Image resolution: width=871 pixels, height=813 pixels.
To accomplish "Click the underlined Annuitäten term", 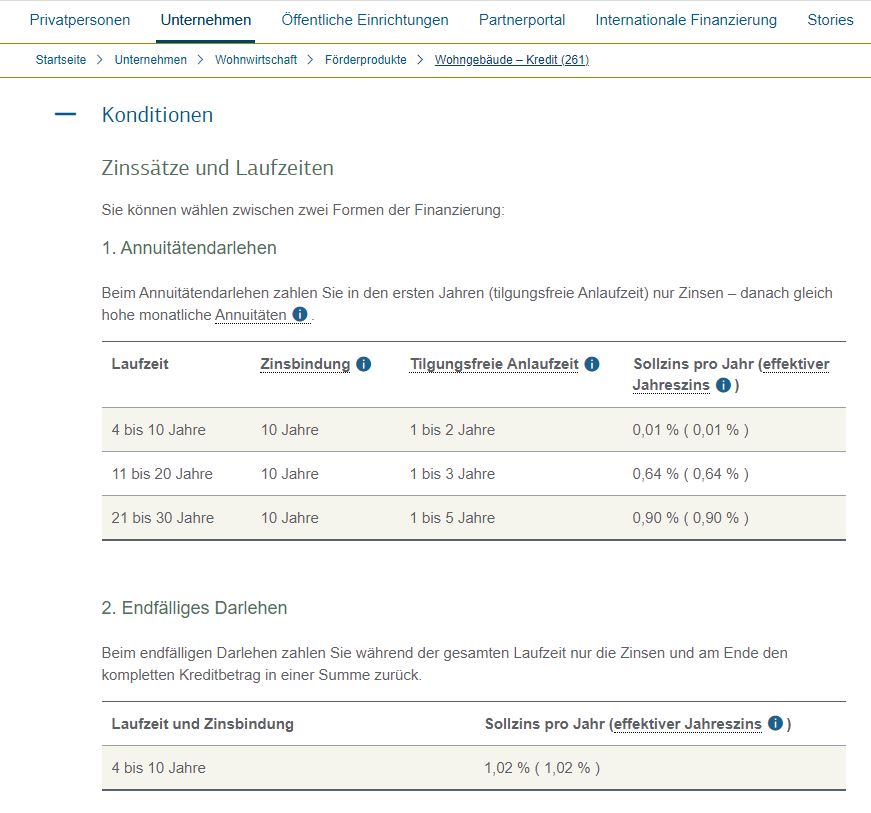I will tap(250, 315).
